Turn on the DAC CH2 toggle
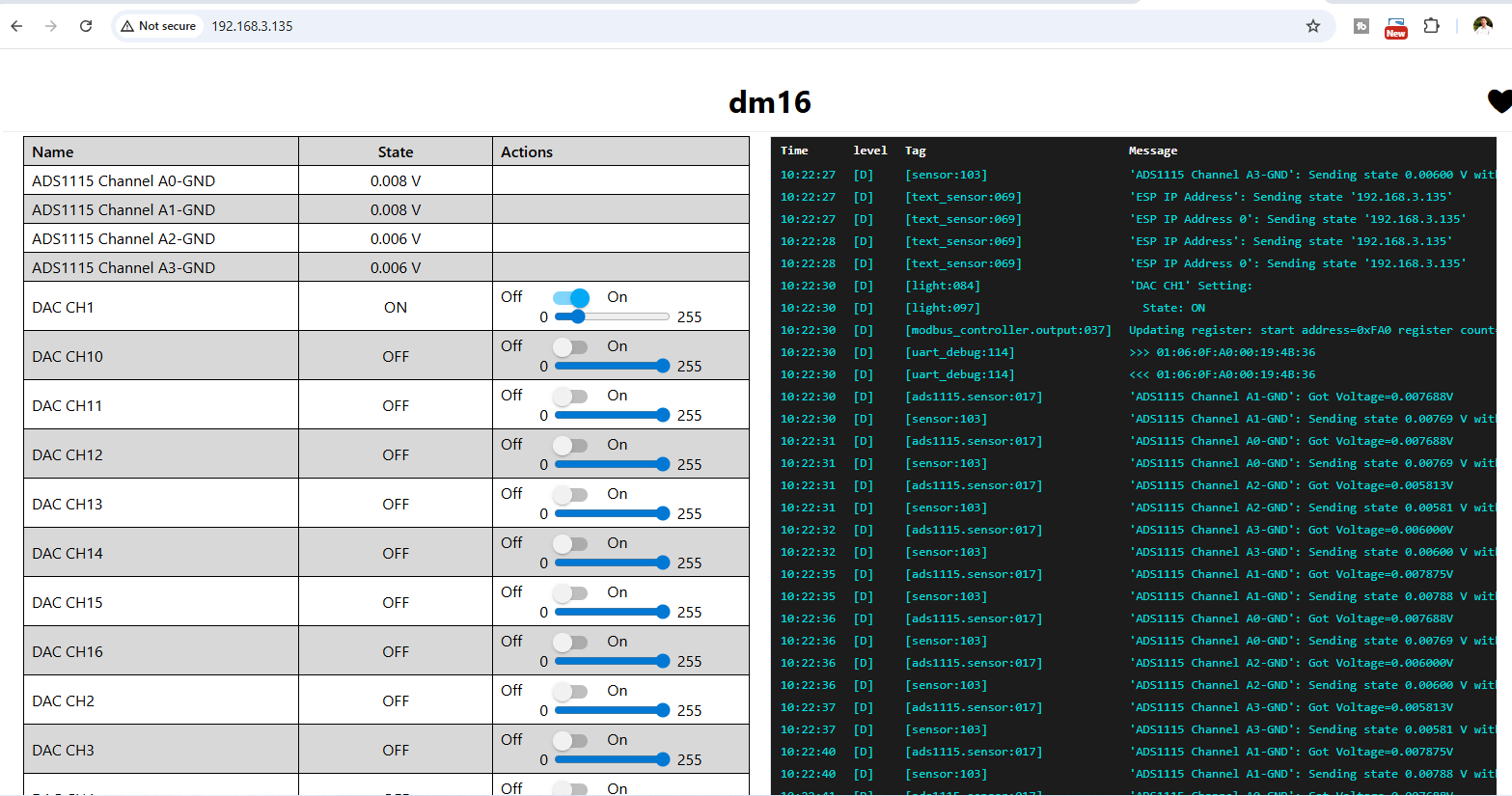1512x796 pixels. point(570,691)
